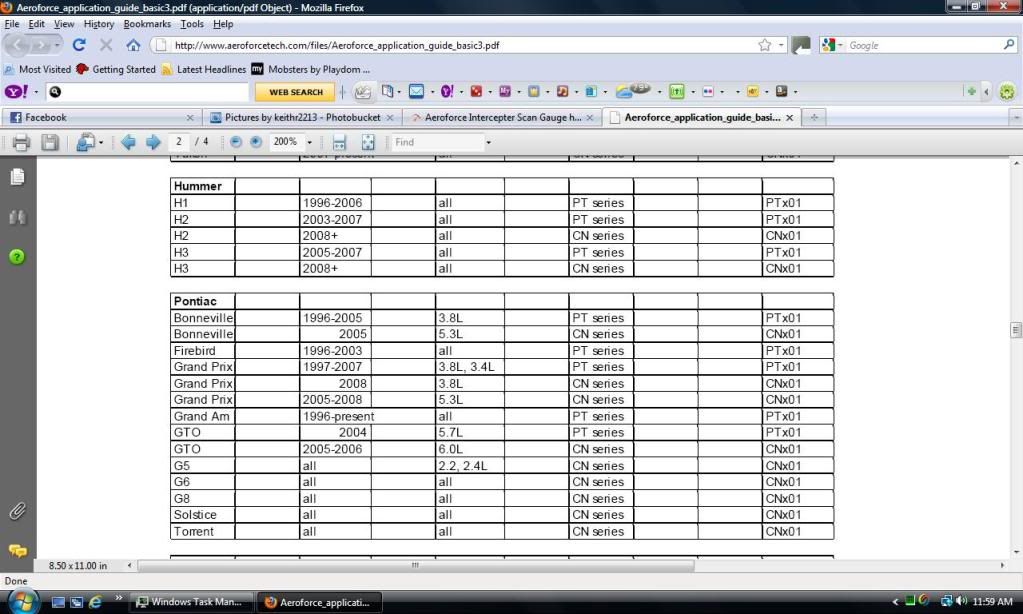Close the Aeroforce_application_guide tab
Image resolution: width=1023 pixels, height=614 pixels.
pyautogui.click(x=789, y=117)
